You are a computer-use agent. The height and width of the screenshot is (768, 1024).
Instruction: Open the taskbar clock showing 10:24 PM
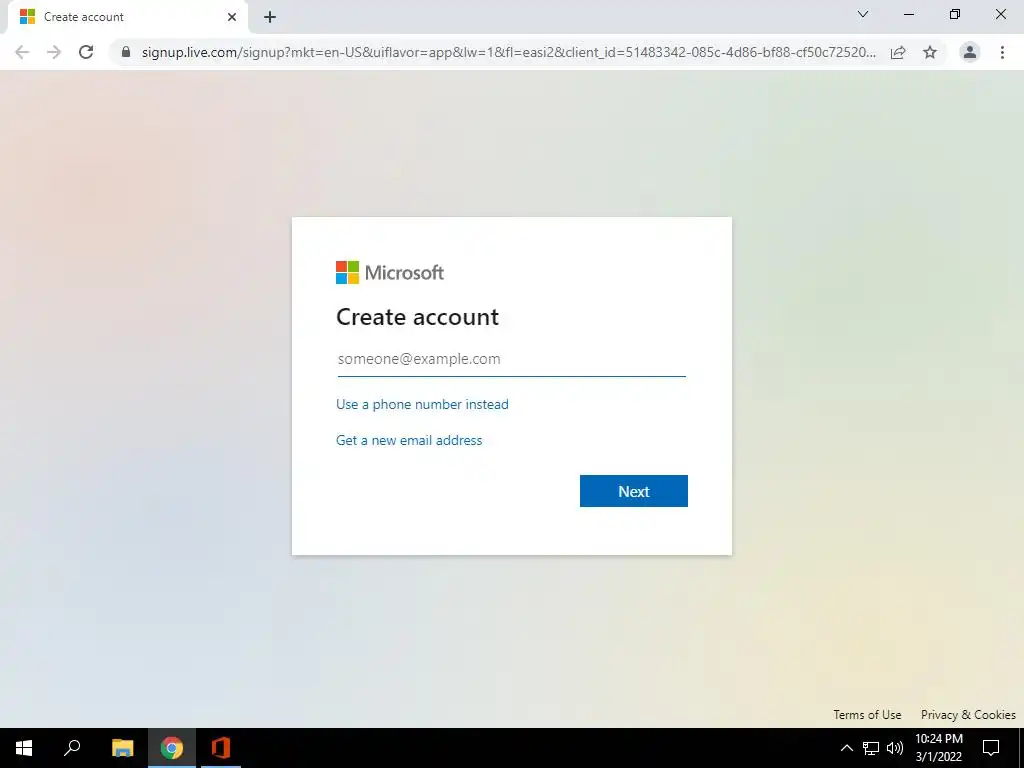(x=938, y=748)
